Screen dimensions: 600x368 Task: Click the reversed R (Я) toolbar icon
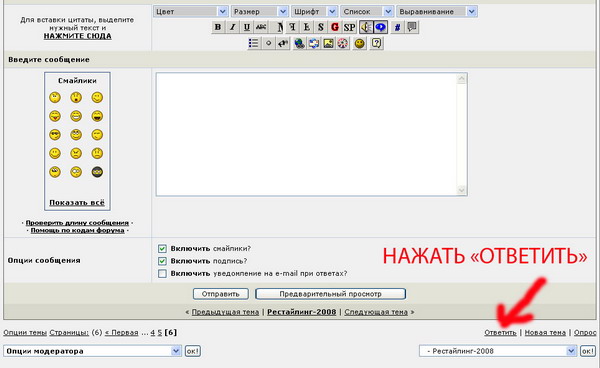(292, 27)
